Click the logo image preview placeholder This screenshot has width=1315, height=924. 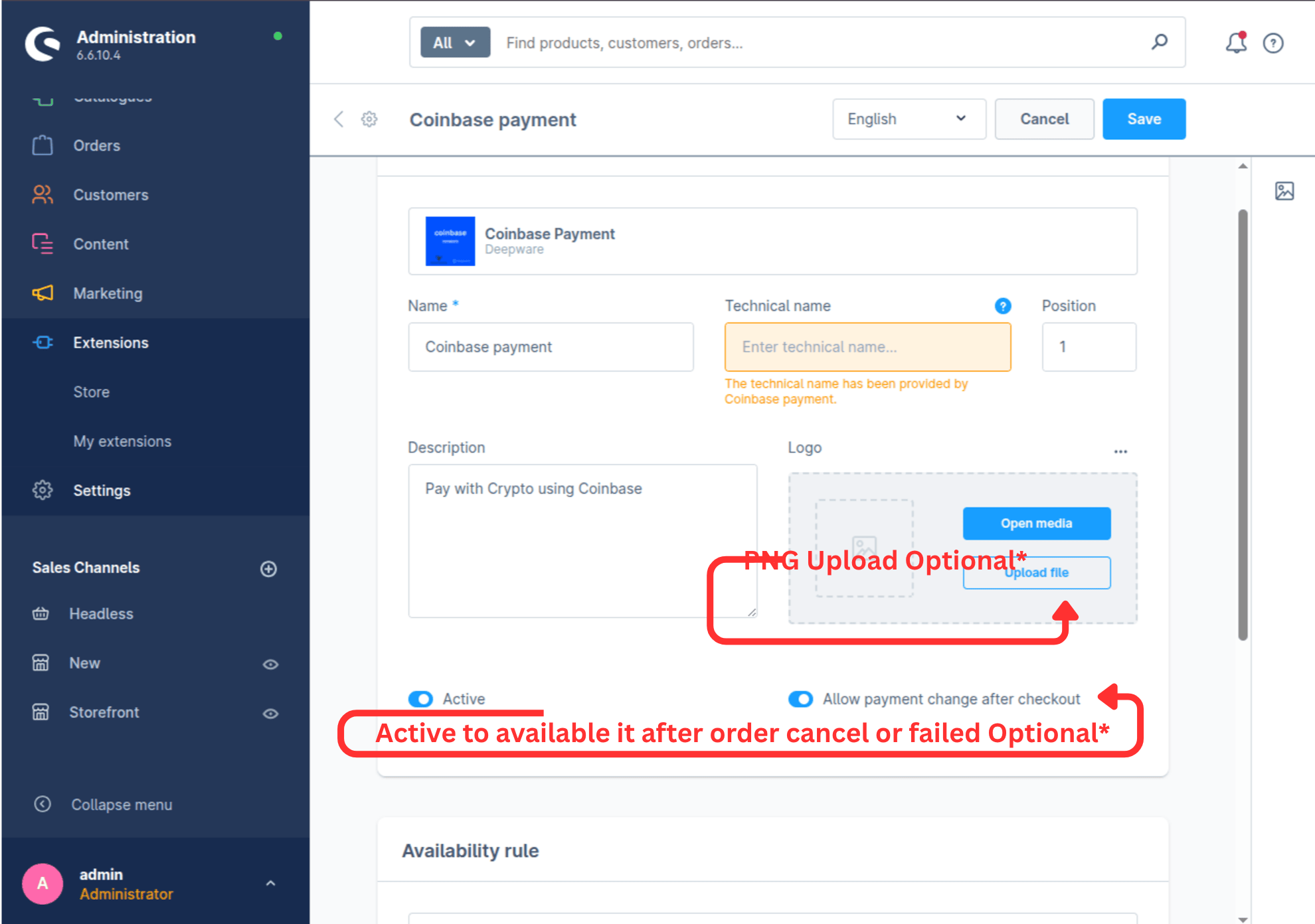pos(864,548)
